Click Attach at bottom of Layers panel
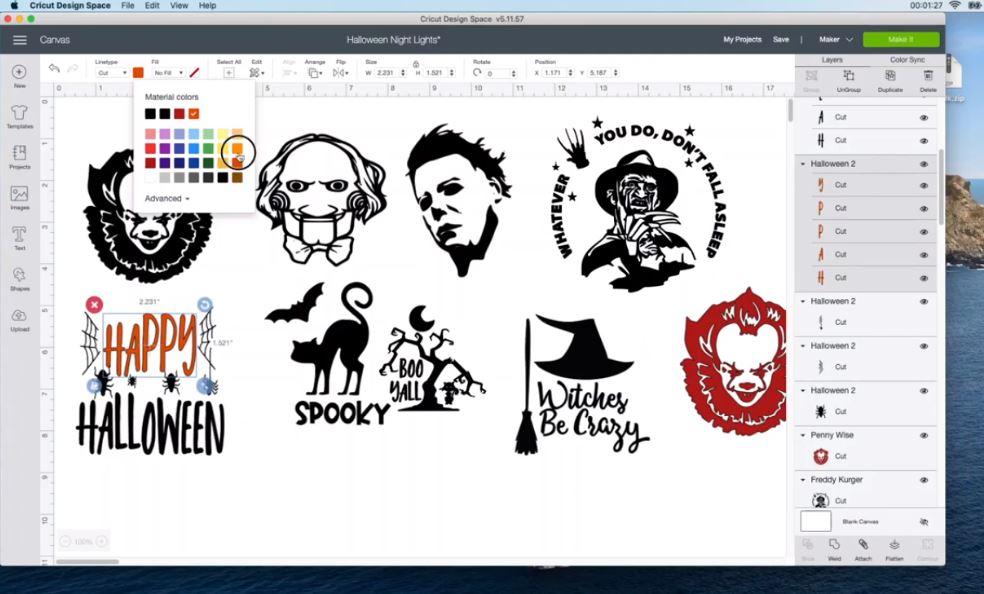984x594 pixels. pos(864,549)
